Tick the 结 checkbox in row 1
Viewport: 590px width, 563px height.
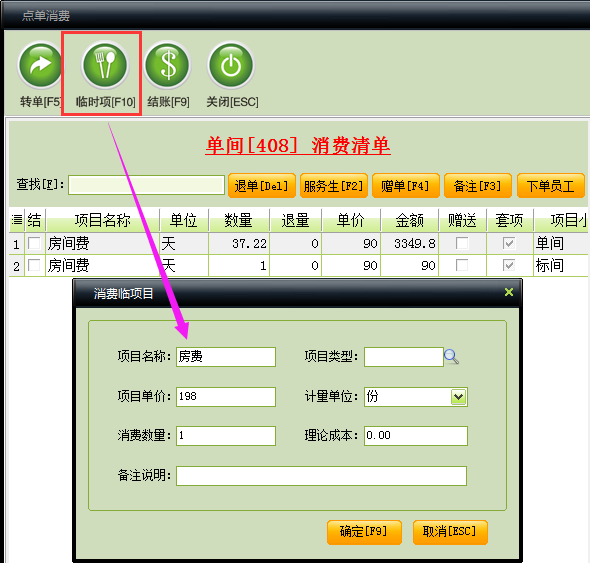[34, 243]
